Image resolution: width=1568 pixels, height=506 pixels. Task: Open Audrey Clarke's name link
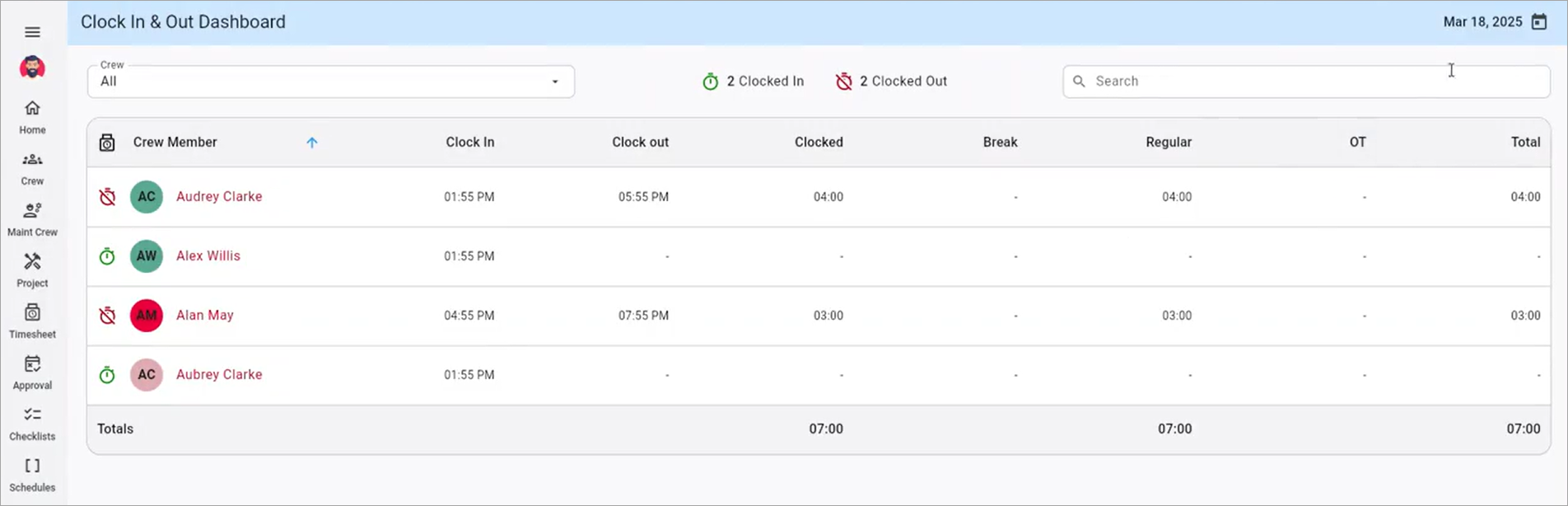pyautogui.click(x=219, y=197)
